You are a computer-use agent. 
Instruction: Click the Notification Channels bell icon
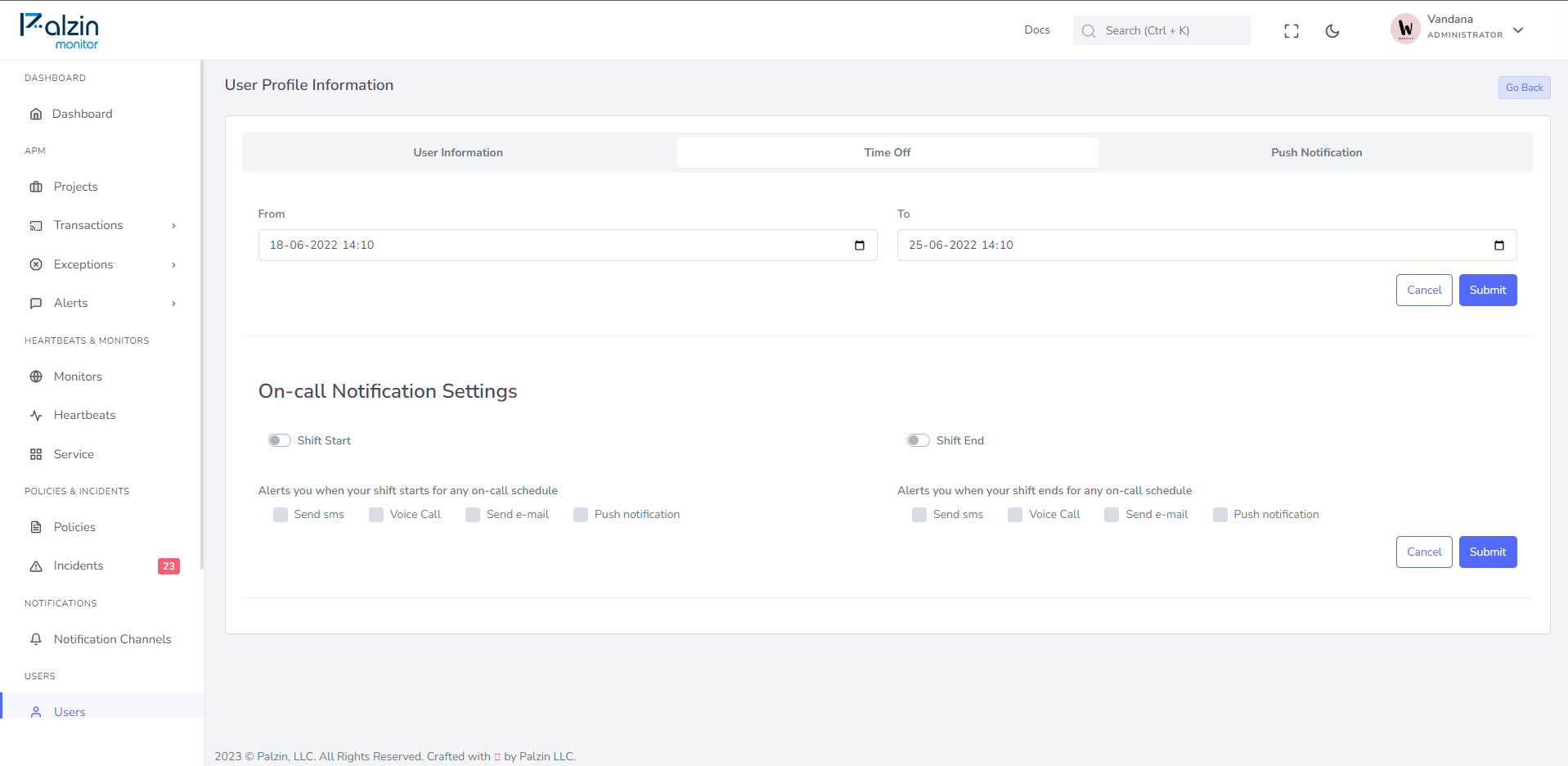[36, 639]
